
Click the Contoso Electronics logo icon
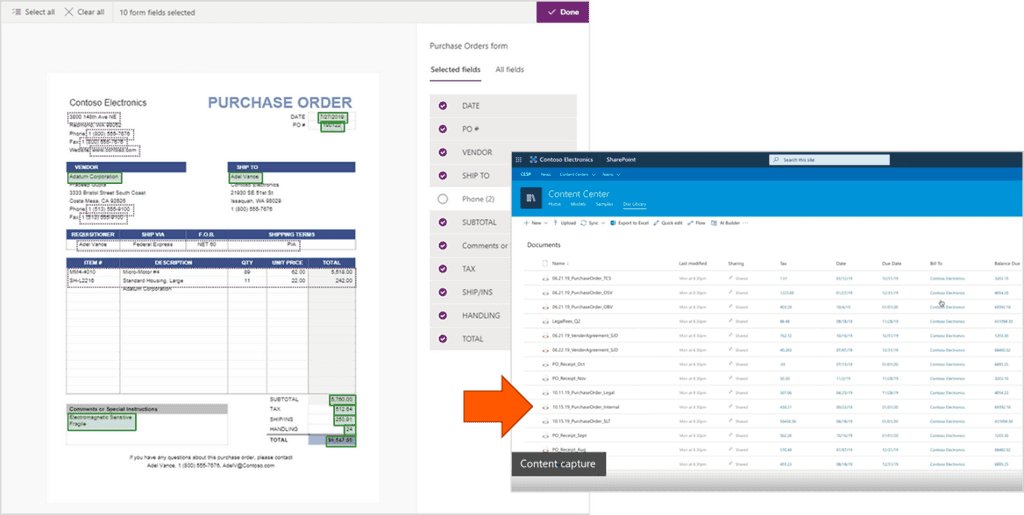coord(533,159)
